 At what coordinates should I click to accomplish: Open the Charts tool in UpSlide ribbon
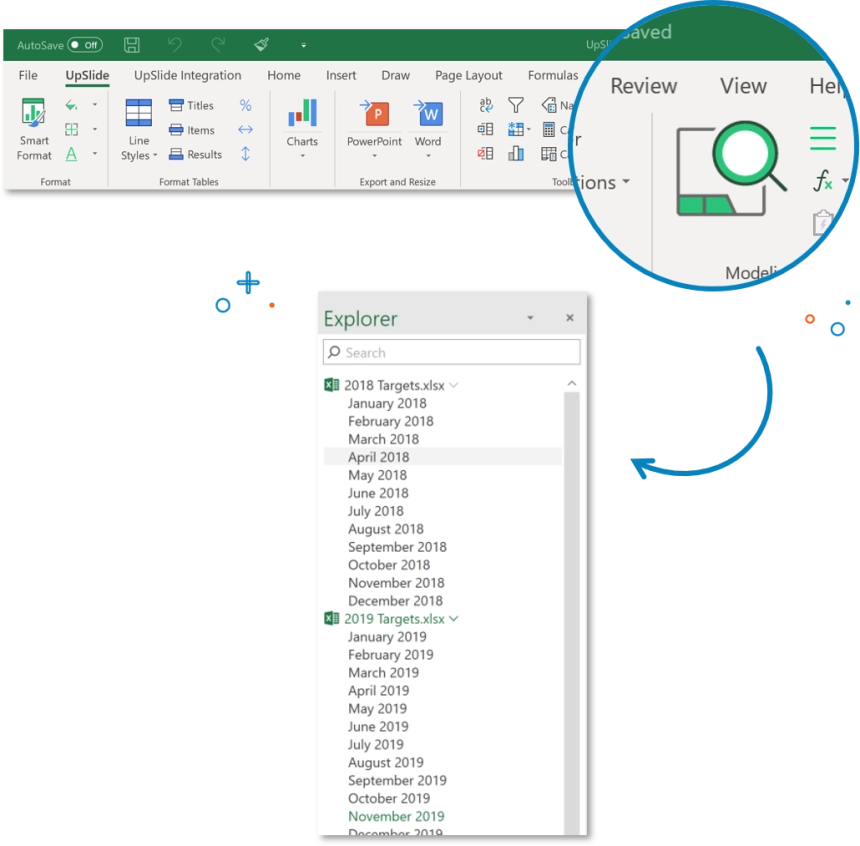(x=301, y=122)
